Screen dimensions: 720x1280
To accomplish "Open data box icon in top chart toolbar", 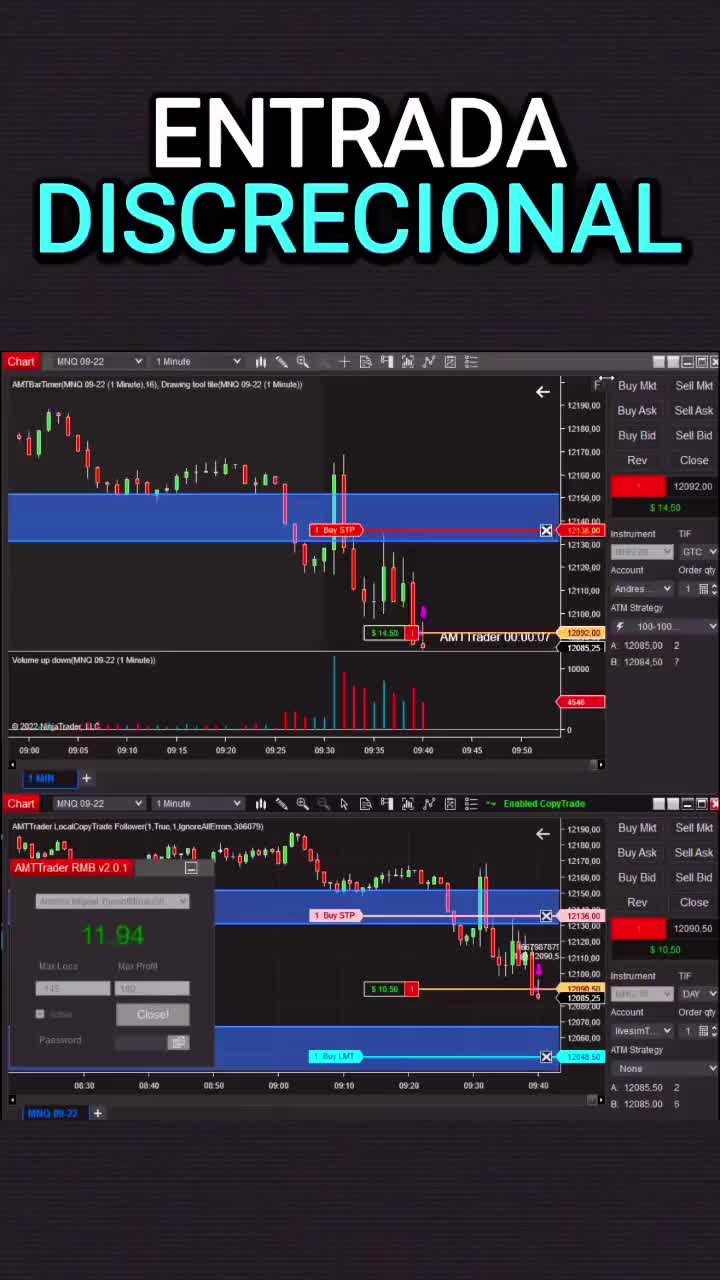I will tap(365, 362).
